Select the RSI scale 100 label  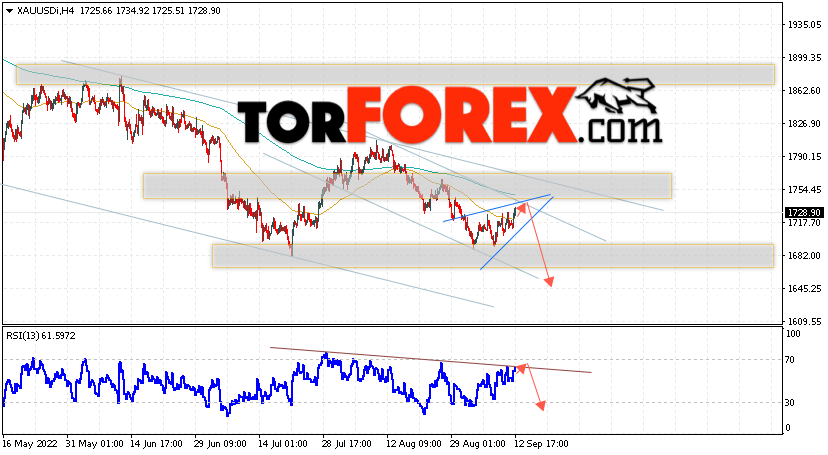tap(793, 334)
